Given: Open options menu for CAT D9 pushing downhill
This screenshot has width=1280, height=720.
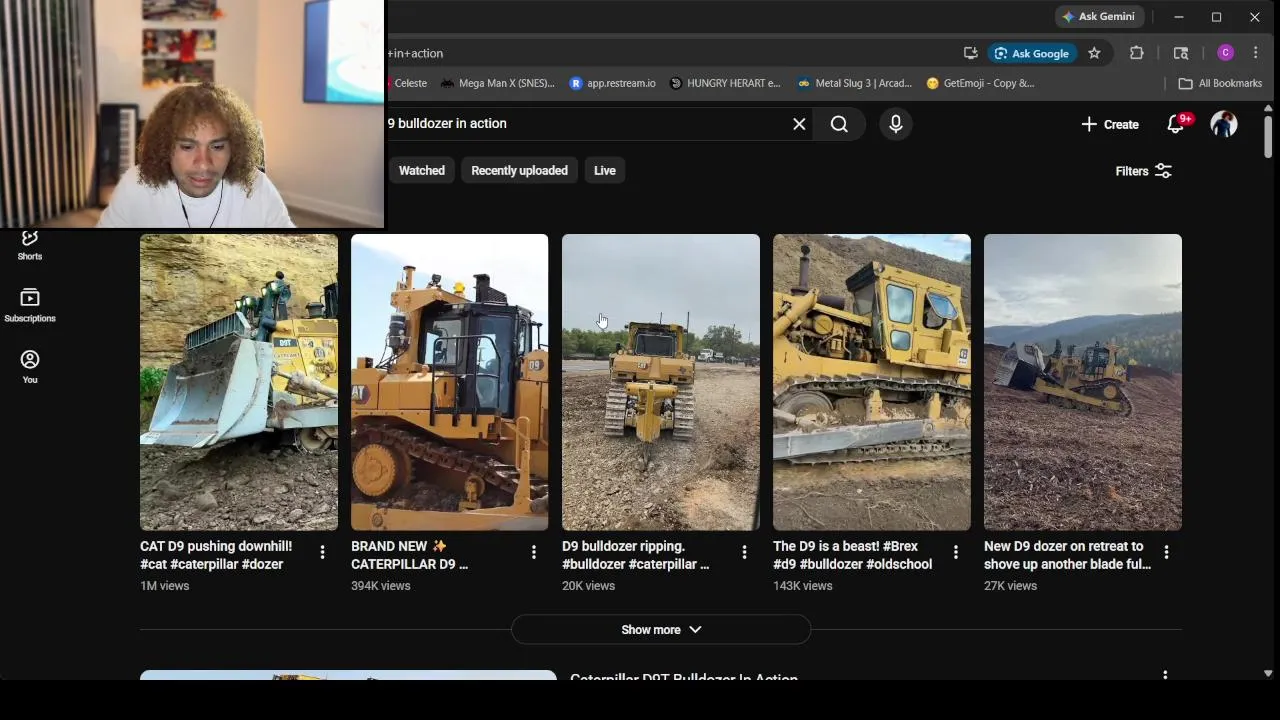Looking at the screenshot, I should [322, 552].
